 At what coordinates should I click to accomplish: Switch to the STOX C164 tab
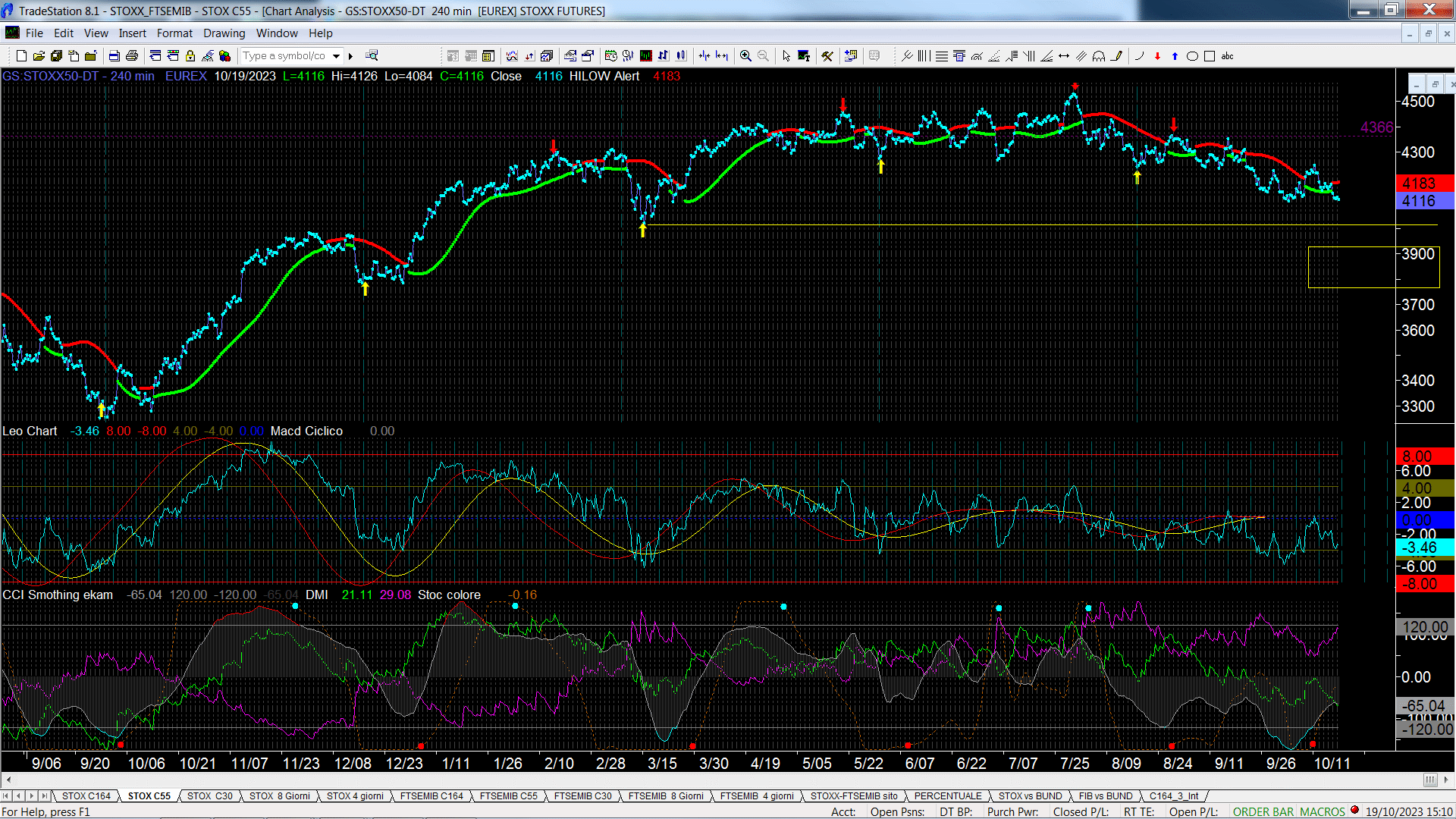[86, 795]
